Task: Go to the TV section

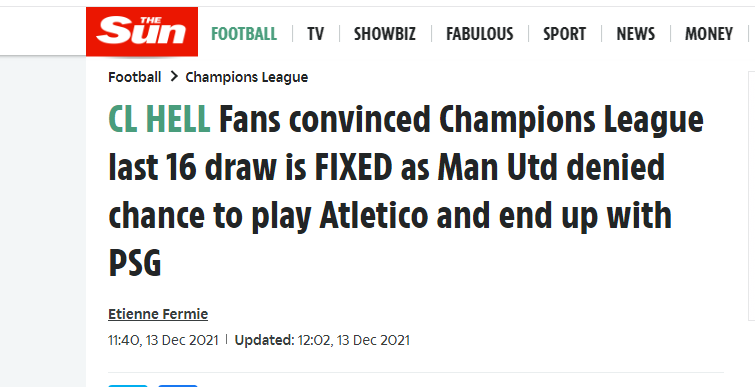Action: (x=315, y=34)
